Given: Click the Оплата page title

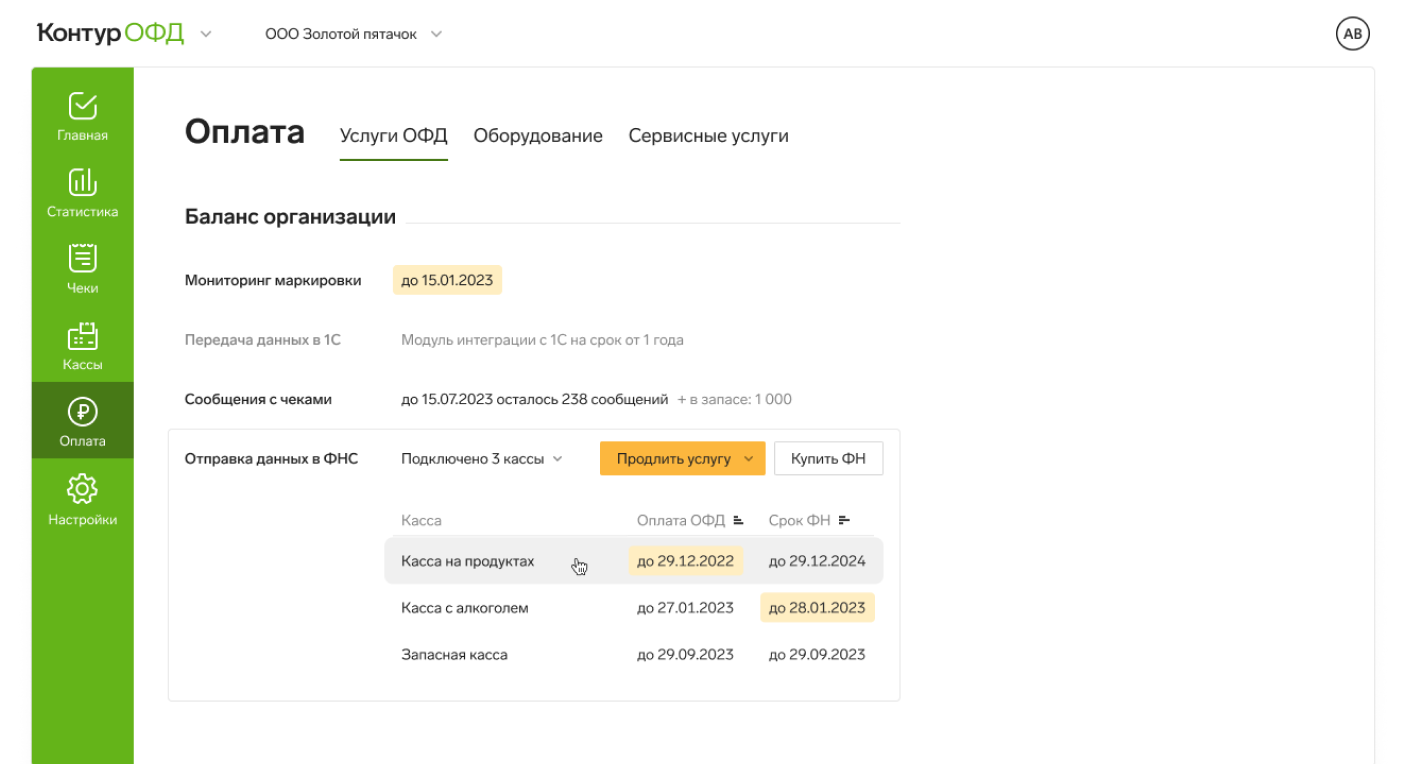Looking at the screenshot, I should click(245, 132).
